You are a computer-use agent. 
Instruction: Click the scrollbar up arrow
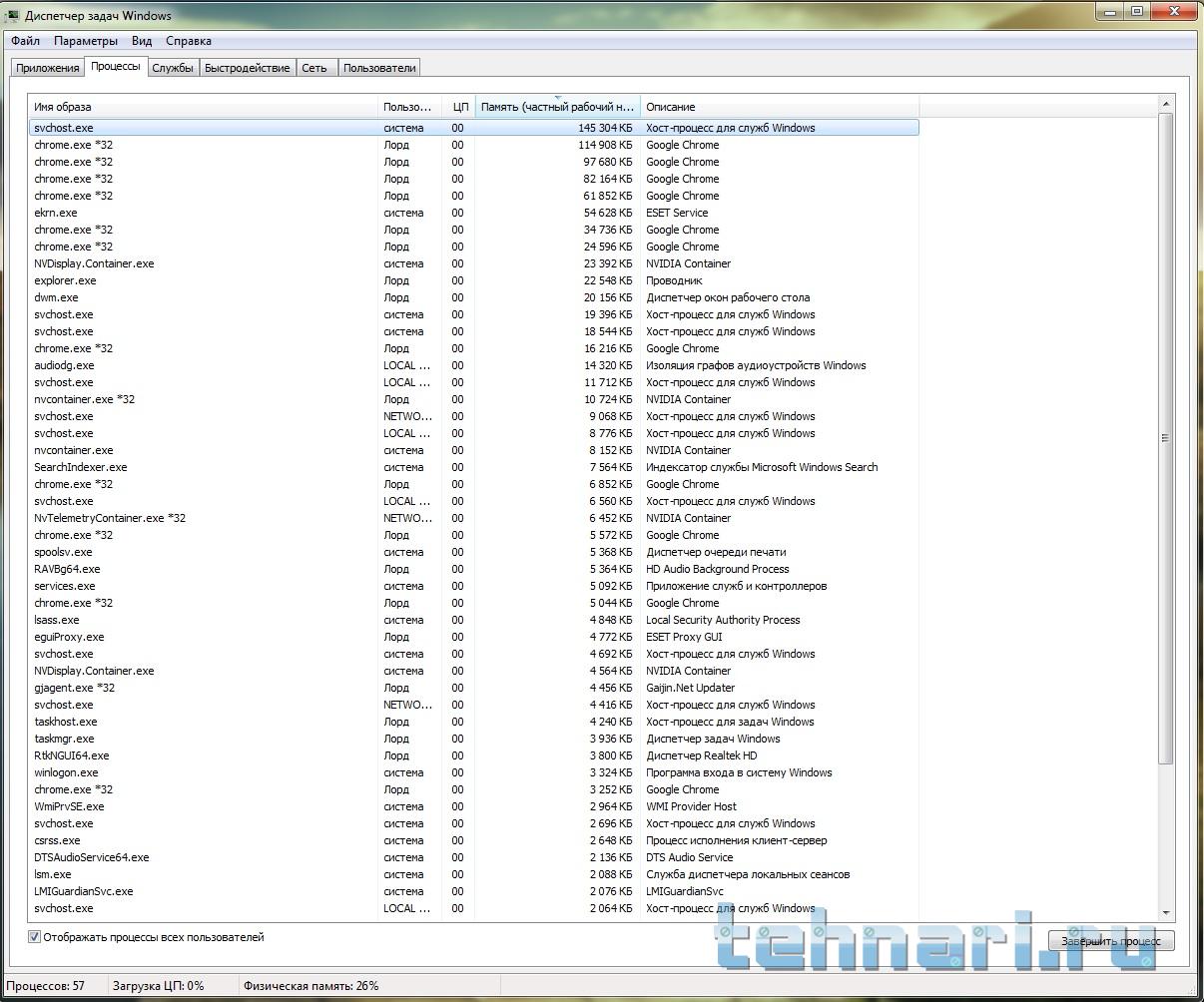pyautogui.click(x=1166, y=104)
